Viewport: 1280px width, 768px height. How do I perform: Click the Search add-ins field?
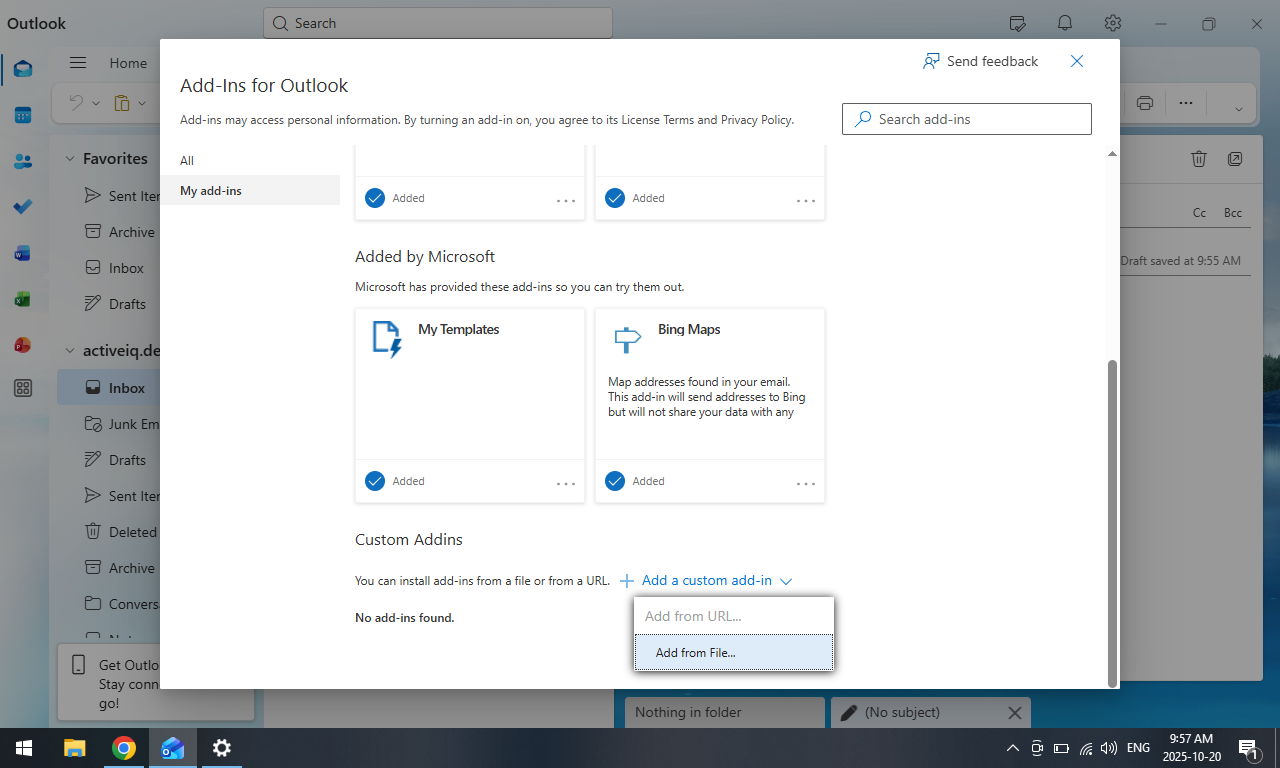(x=966, y=119)
